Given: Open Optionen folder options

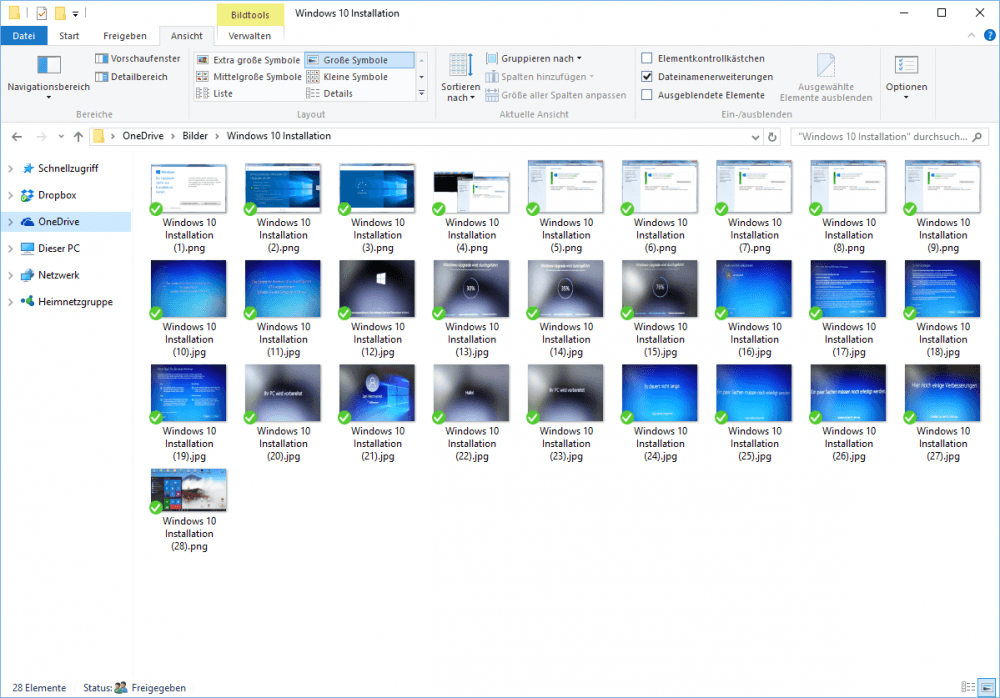Looking at the screenshot, I should point(906,77).
